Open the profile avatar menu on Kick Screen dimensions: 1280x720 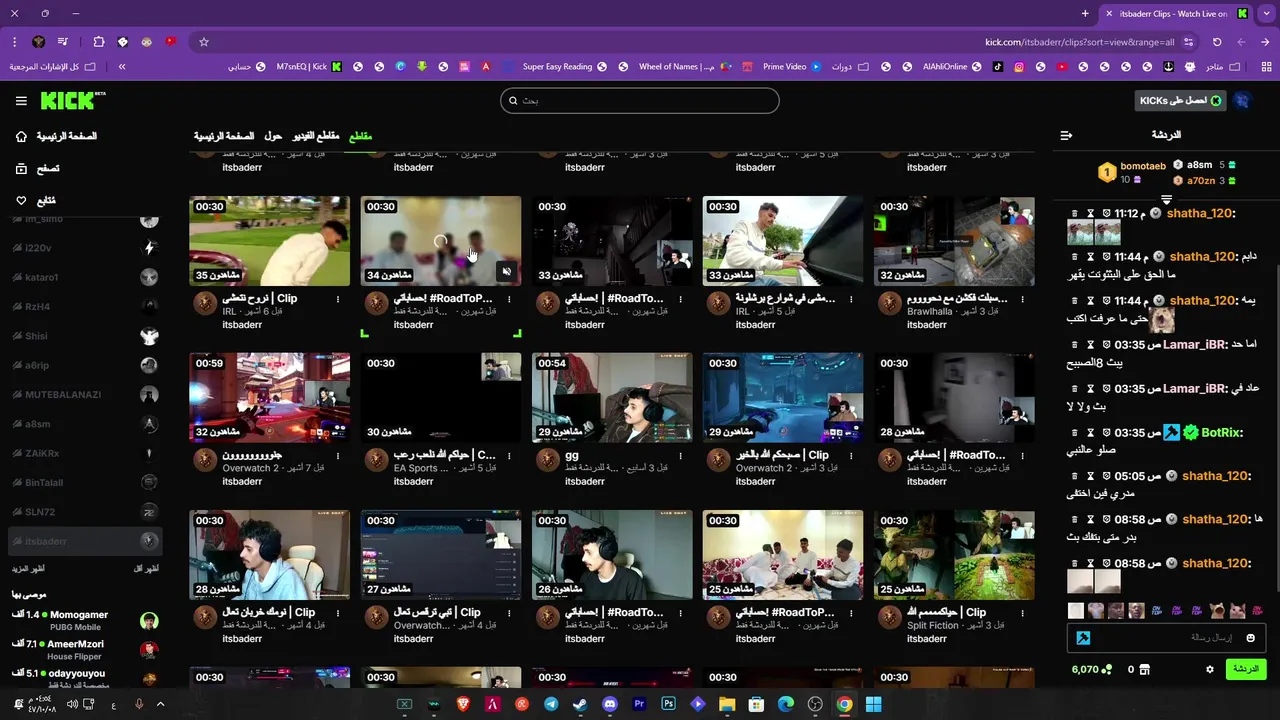(1242, 101)
